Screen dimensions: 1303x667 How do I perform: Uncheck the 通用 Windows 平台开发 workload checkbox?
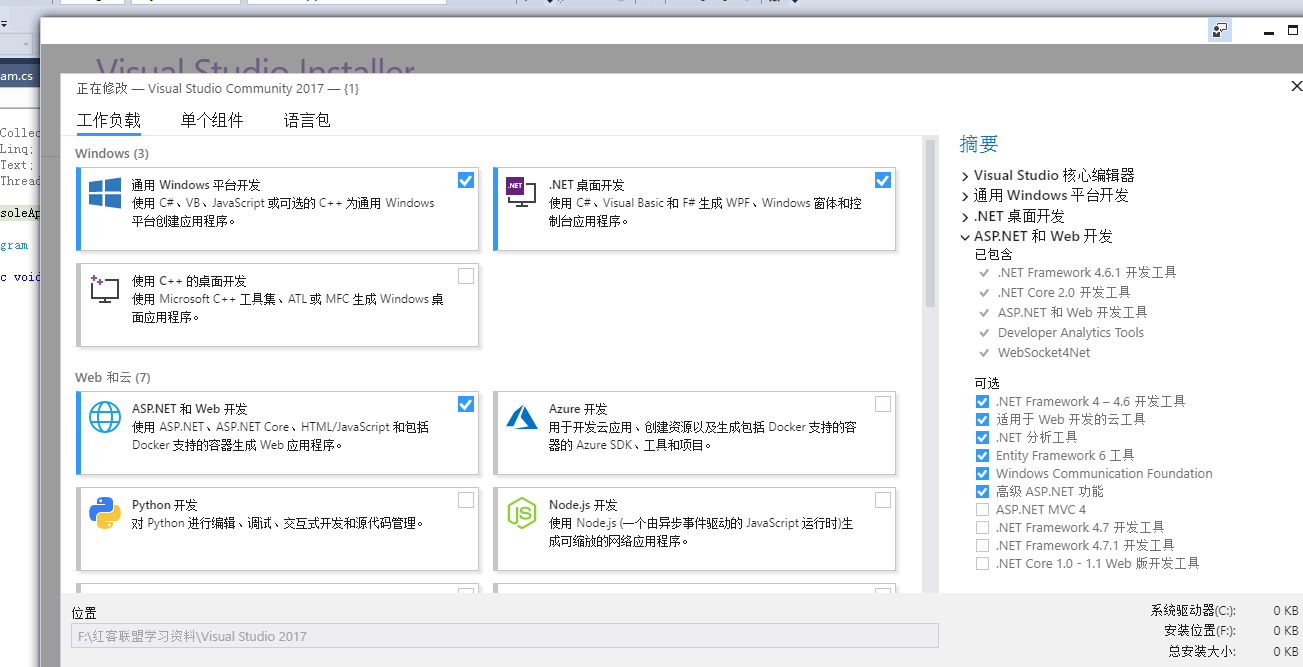pyautogui.click(x=466, y=180)
